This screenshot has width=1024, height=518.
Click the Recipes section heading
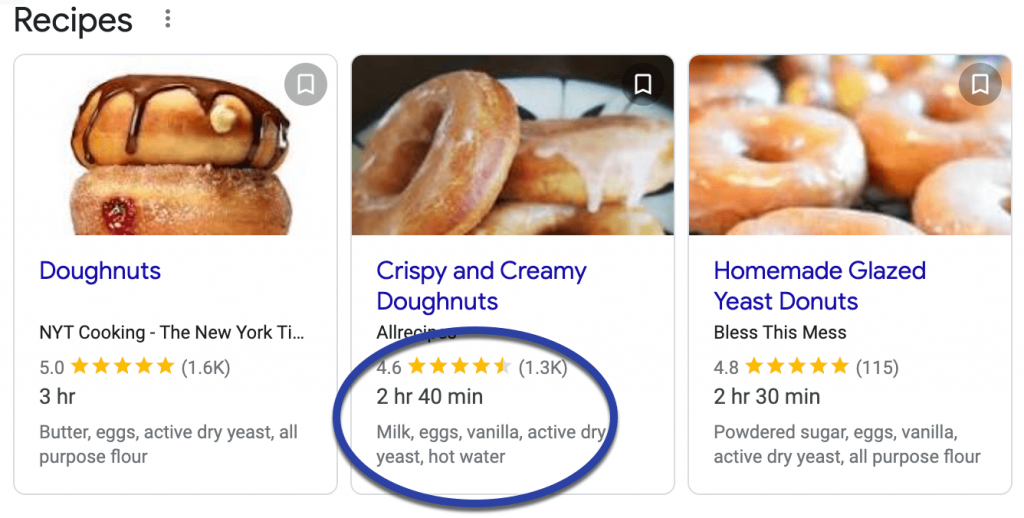tap(73, 20)
